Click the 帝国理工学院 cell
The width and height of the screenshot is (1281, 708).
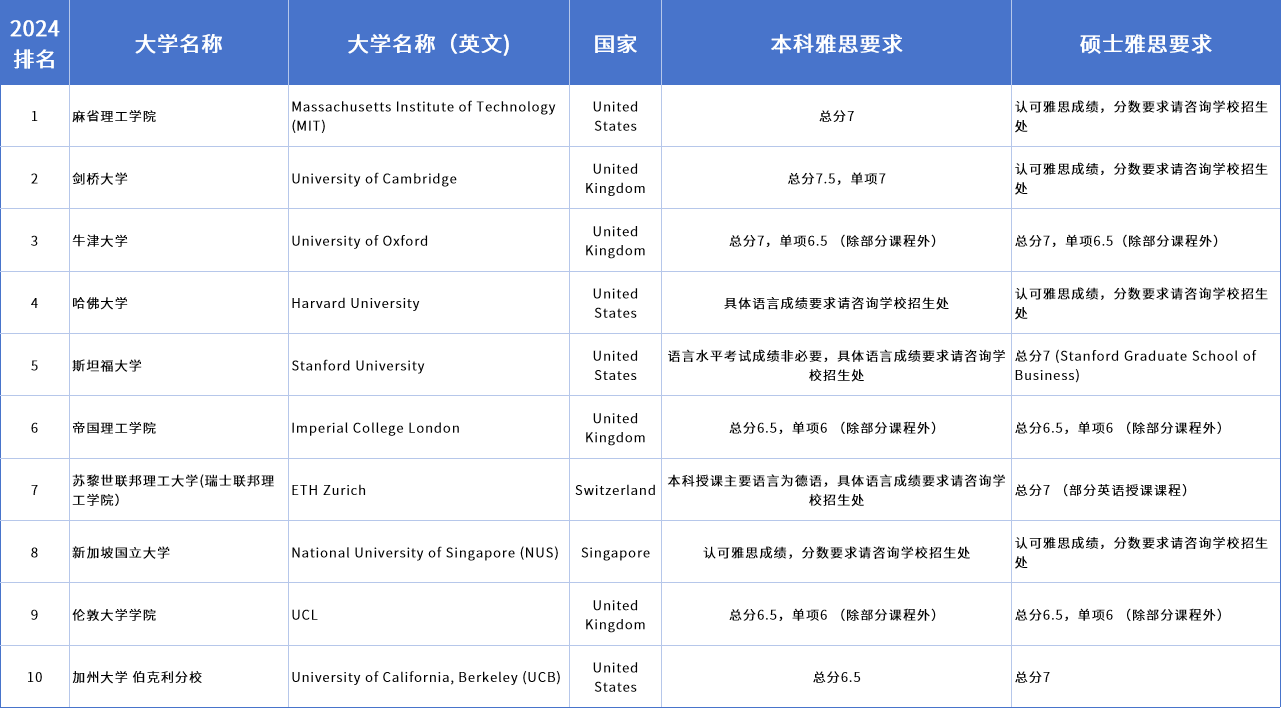[178, 427]
